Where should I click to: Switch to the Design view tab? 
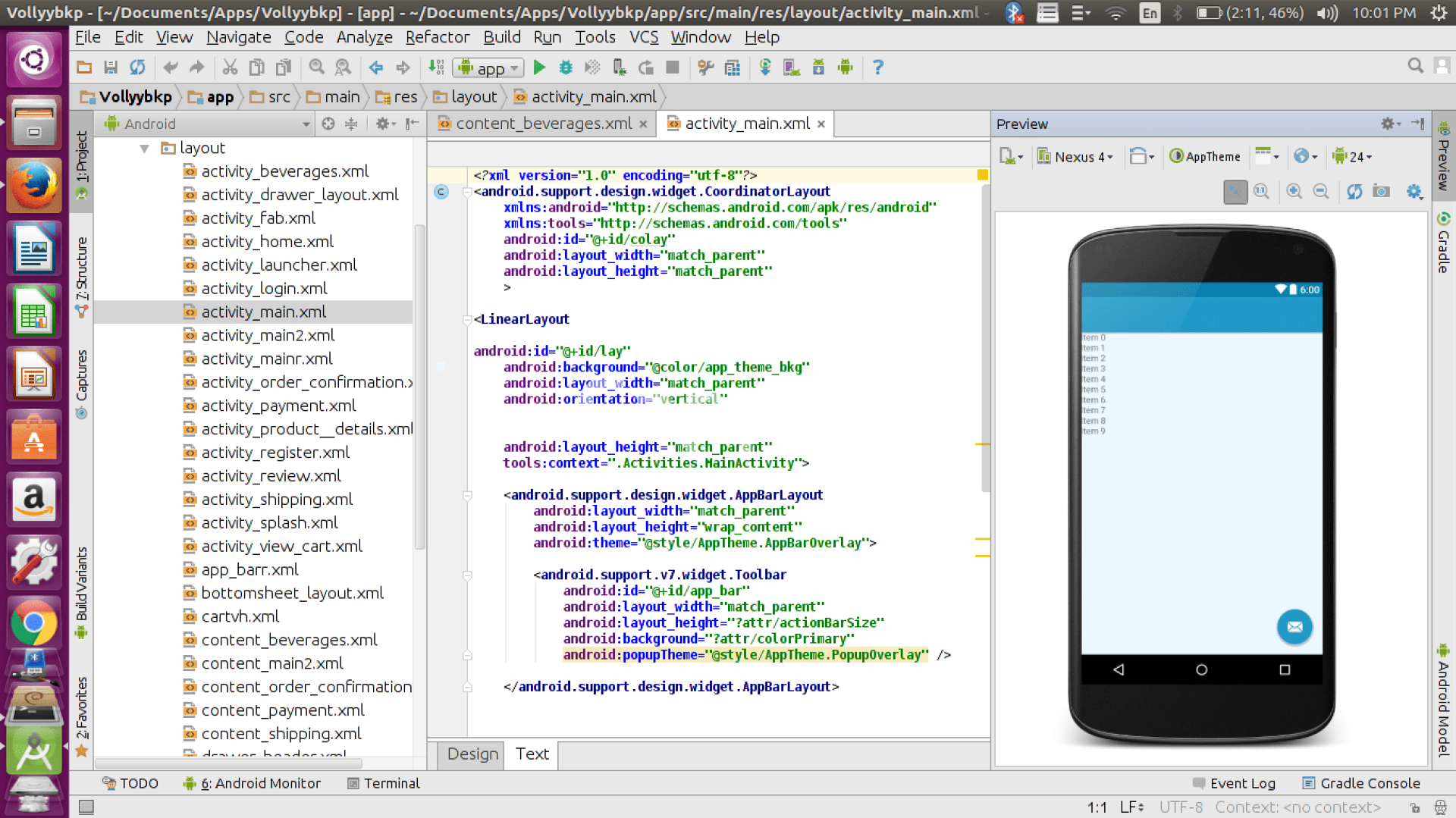pos(472,754)
